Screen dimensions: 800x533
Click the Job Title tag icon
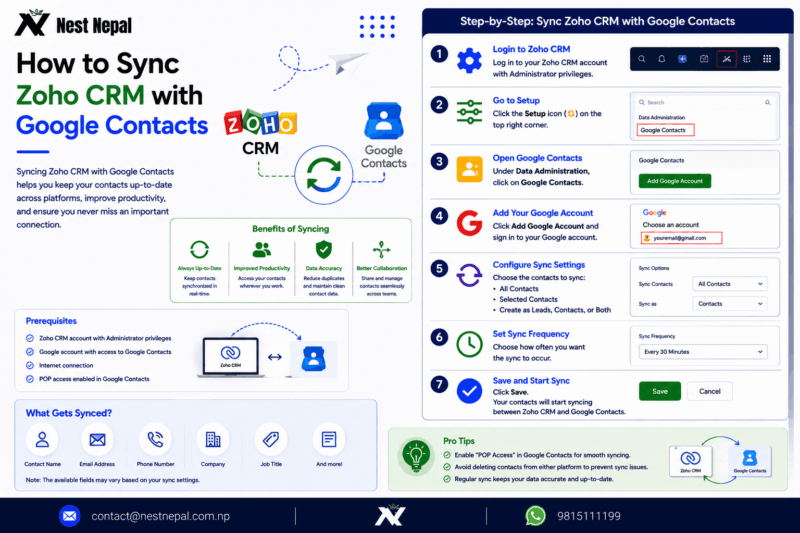coord(271,440)
